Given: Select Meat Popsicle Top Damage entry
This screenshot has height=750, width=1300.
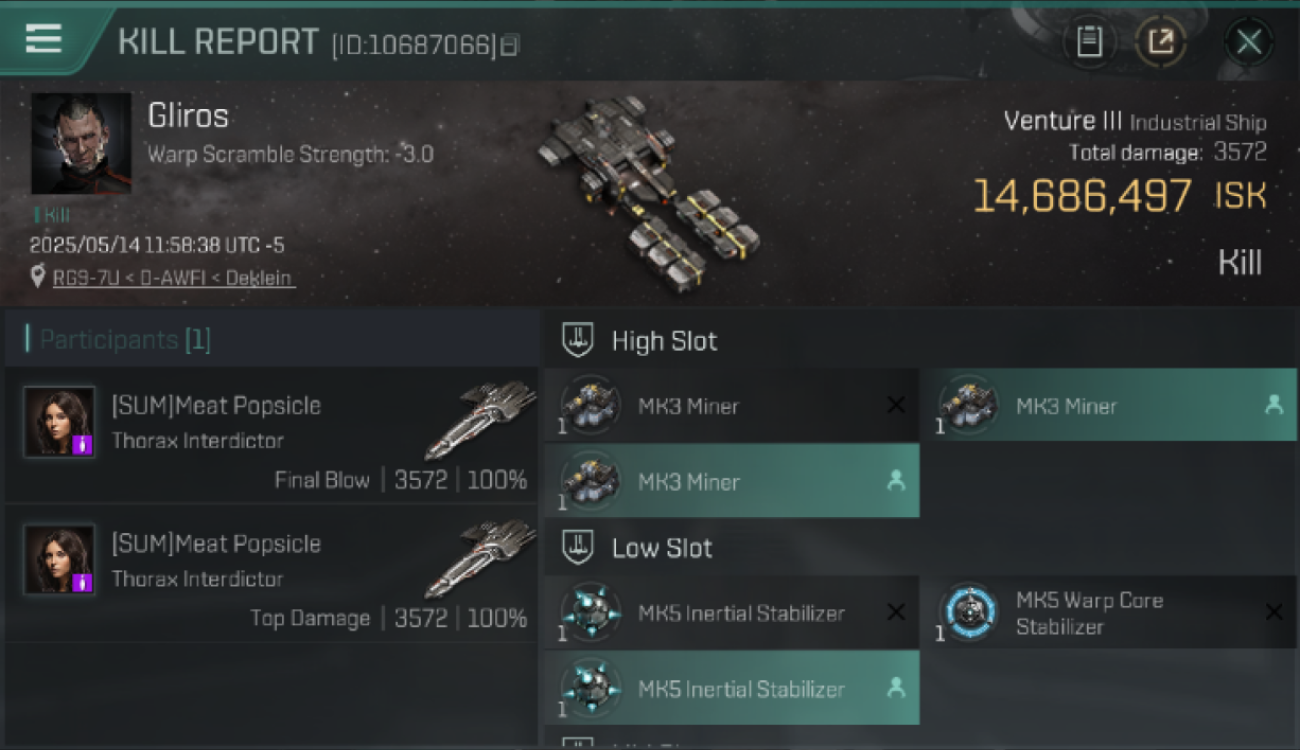Looking at the screenshot, I should [x=272, y=574].
